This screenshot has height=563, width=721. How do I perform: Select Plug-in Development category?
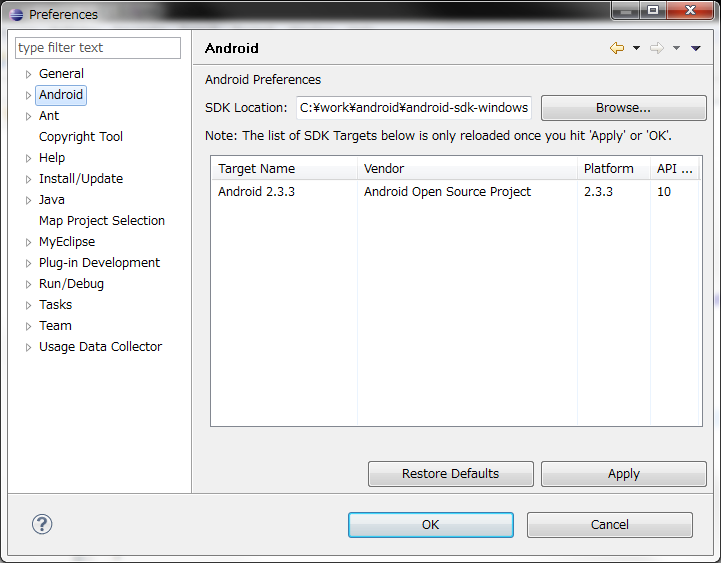(99, 263)
